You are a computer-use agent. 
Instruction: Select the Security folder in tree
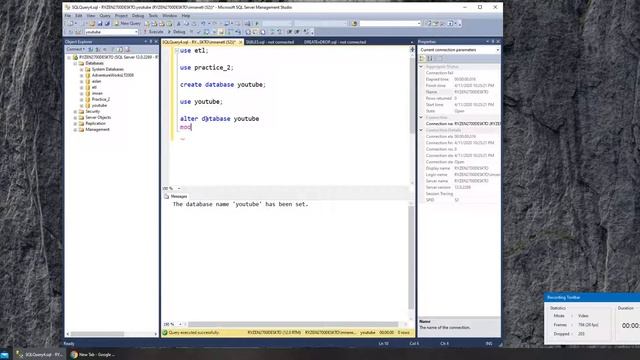pyautogui.click(x=93, y=111)
